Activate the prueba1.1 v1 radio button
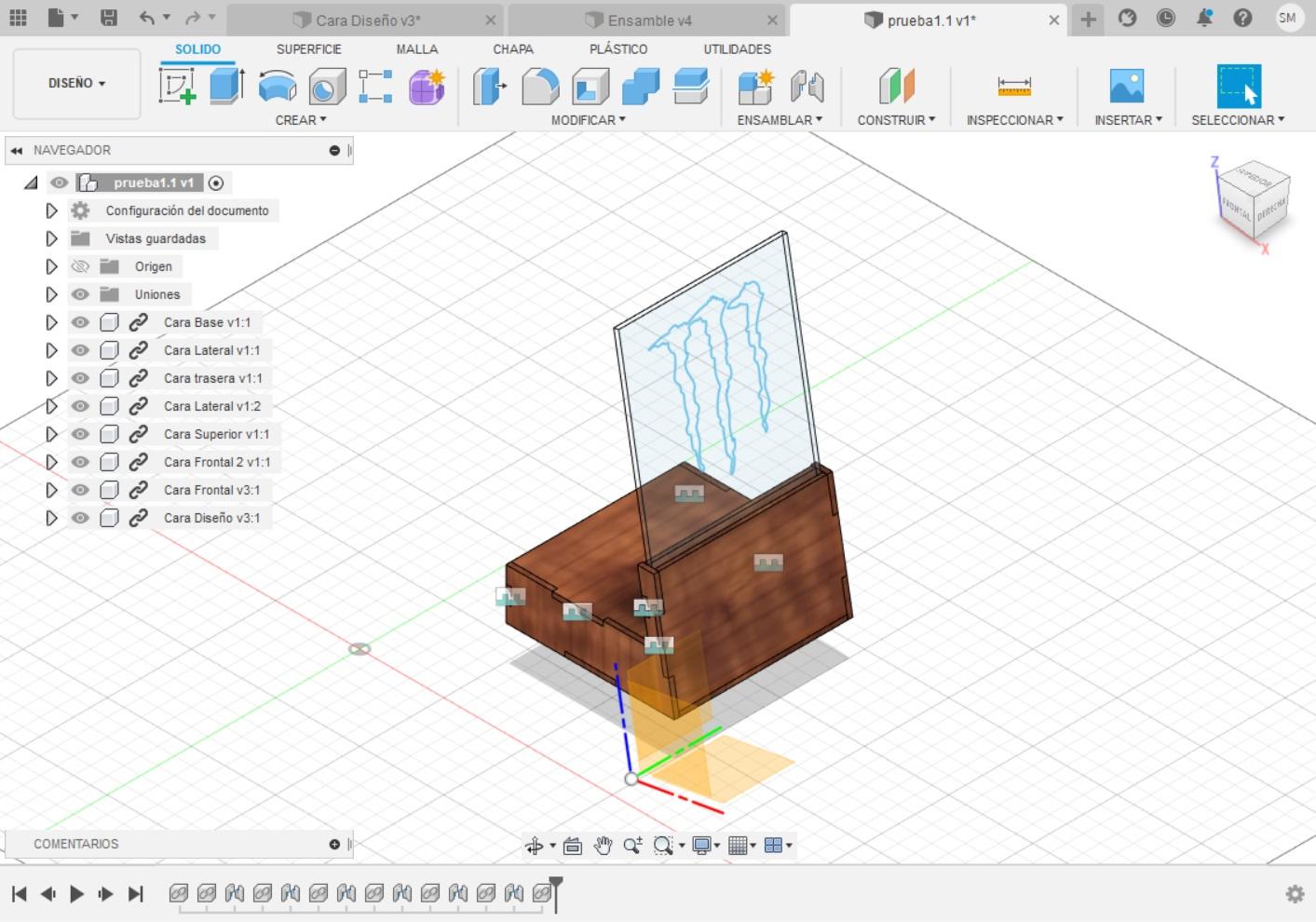Screen dimensions: 1316x922 (216, 183)
